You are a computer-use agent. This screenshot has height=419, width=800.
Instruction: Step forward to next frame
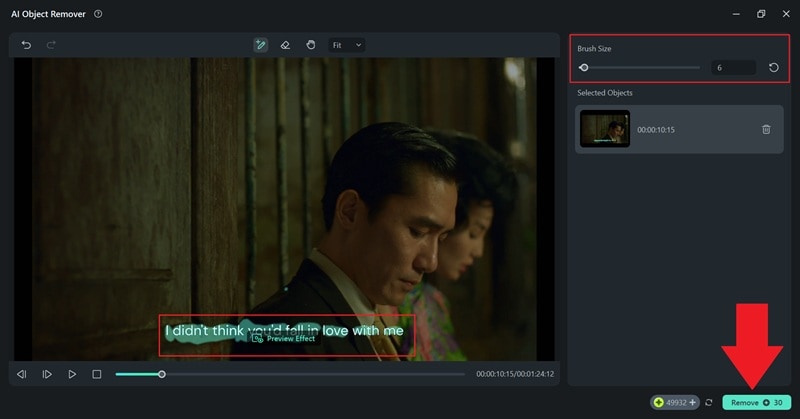point(47,374)
